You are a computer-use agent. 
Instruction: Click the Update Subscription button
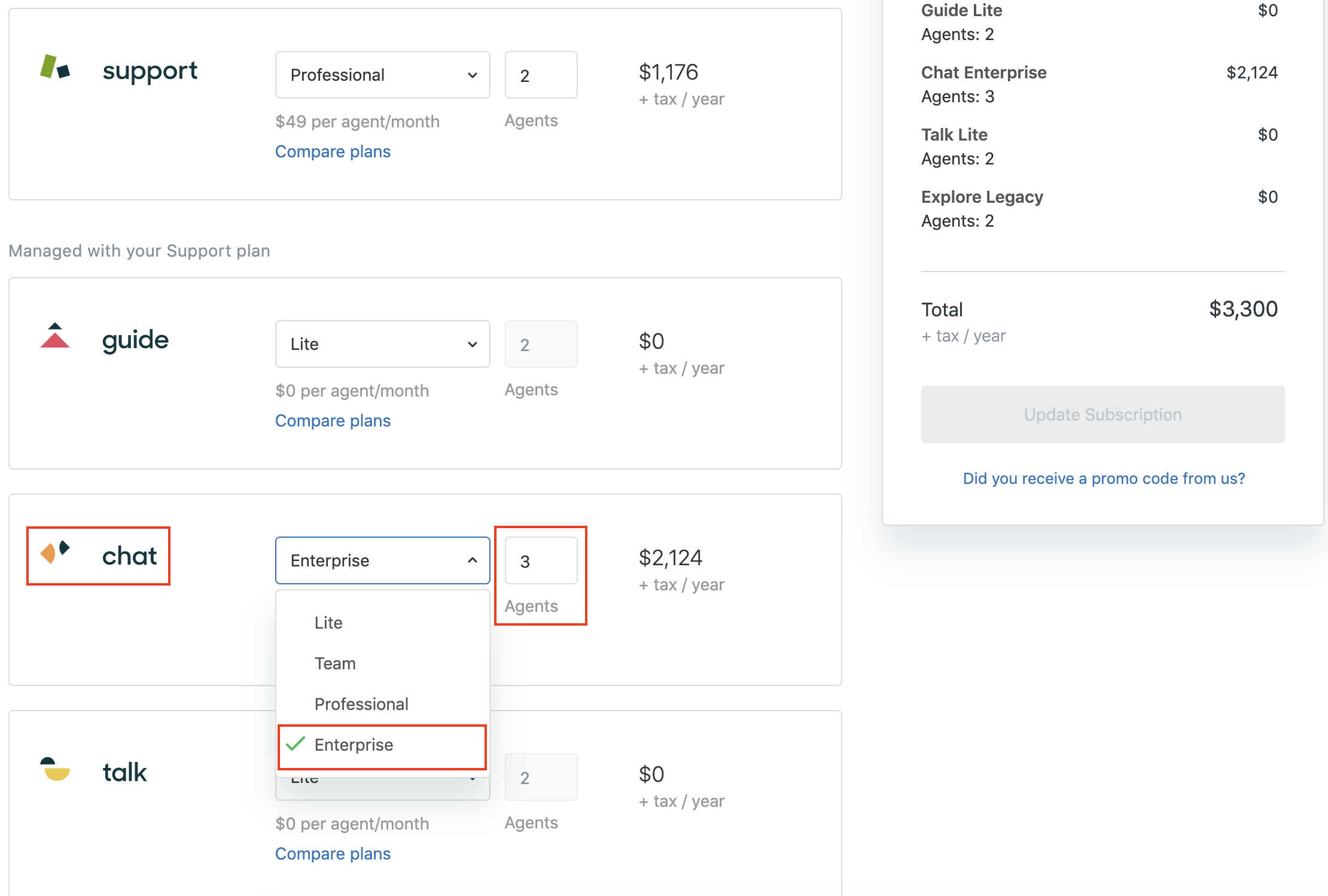(1102, 415)
